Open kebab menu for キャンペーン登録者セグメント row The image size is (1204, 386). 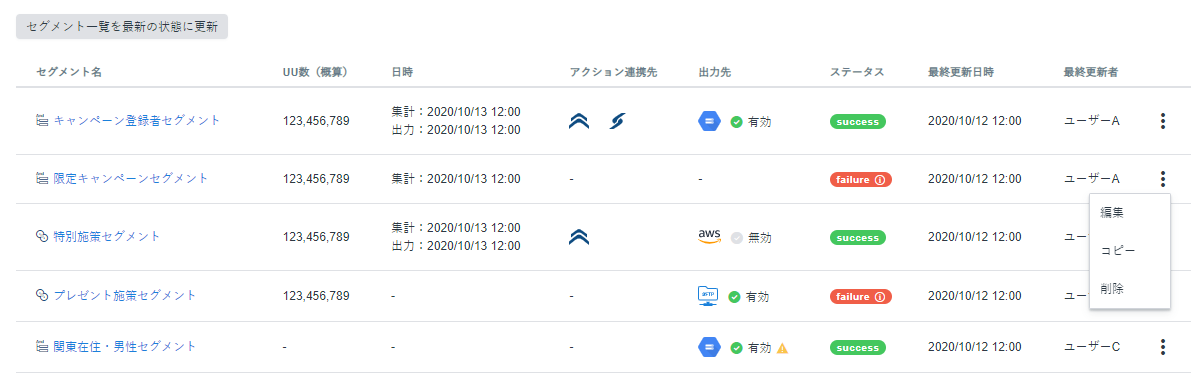pos(1162,121)
